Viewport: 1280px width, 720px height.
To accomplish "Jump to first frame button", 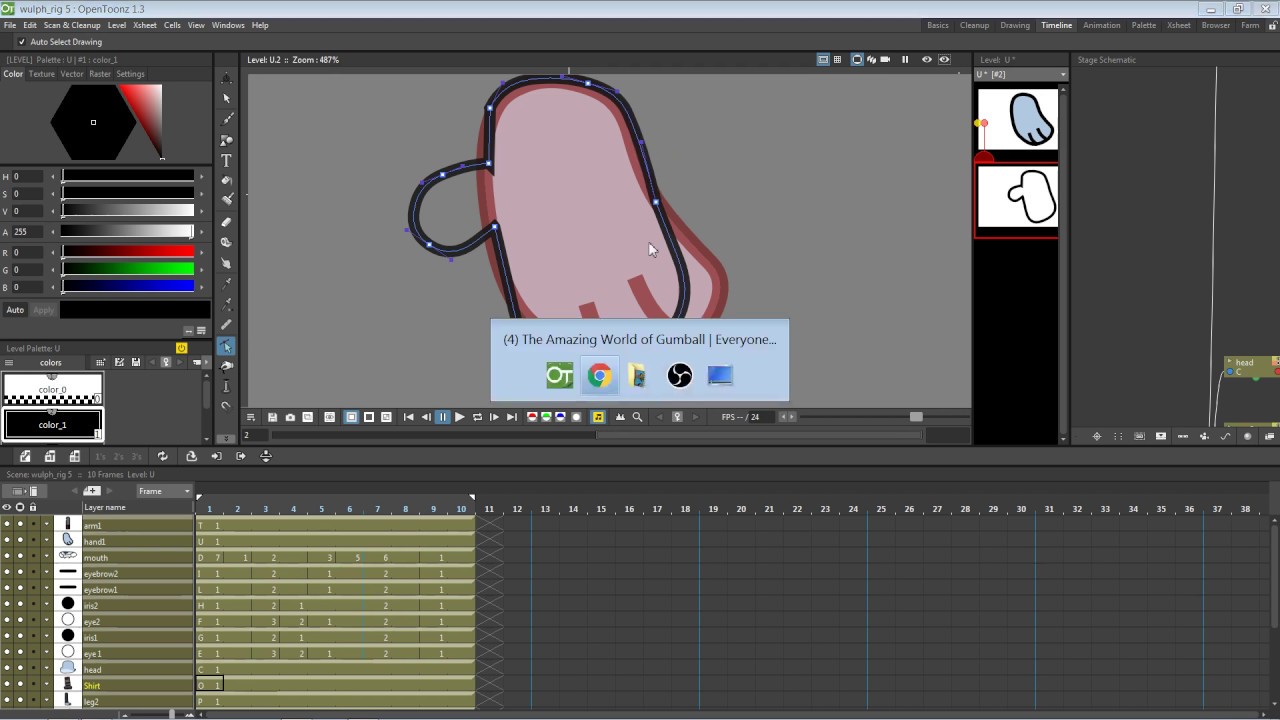I will pyautogui.click(x=409, y=417).
